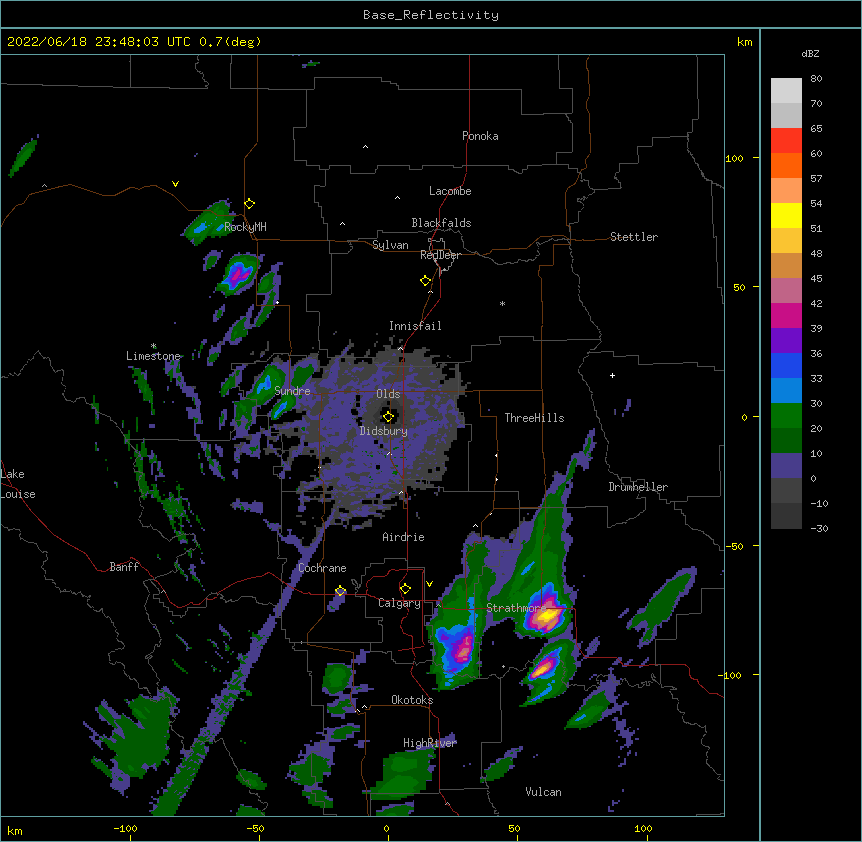Click the asterisk marker east of Innisfail
Screen dimensions: 862x842
tap(502, 304)
